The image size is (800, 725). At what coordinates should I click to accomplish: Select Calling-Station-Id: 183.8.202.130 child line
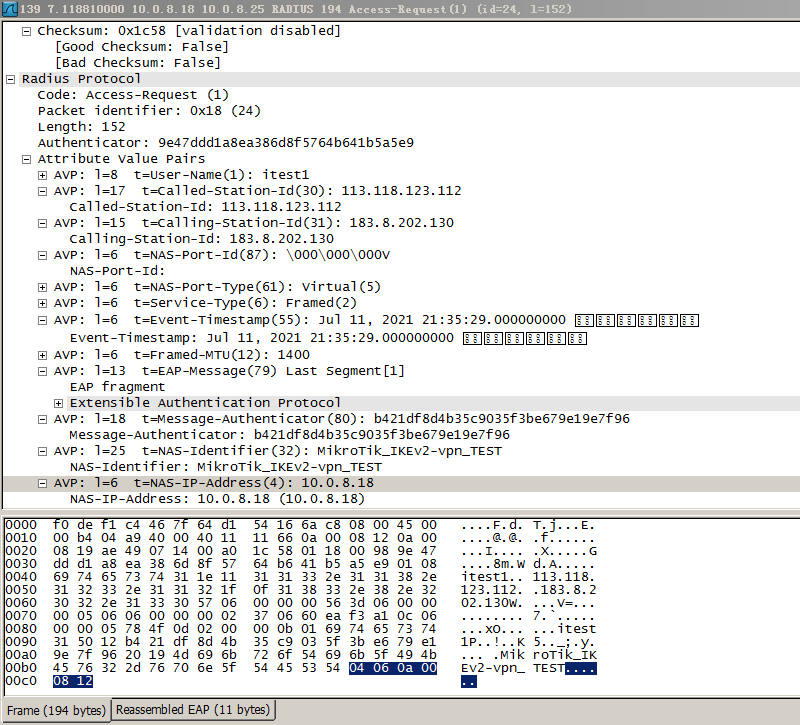202,239
